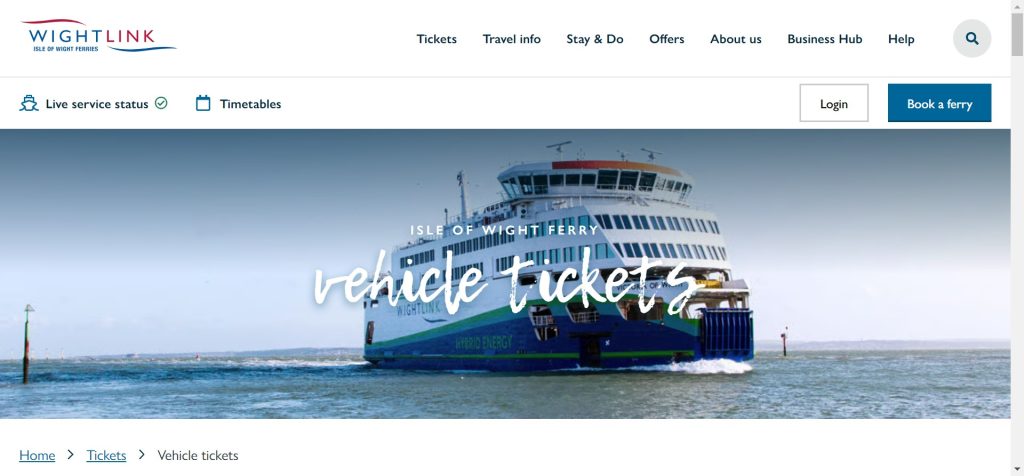Click the chevron after Tickets in breadcrumb
1024x476 pixels.
click(x=142, y=454)
